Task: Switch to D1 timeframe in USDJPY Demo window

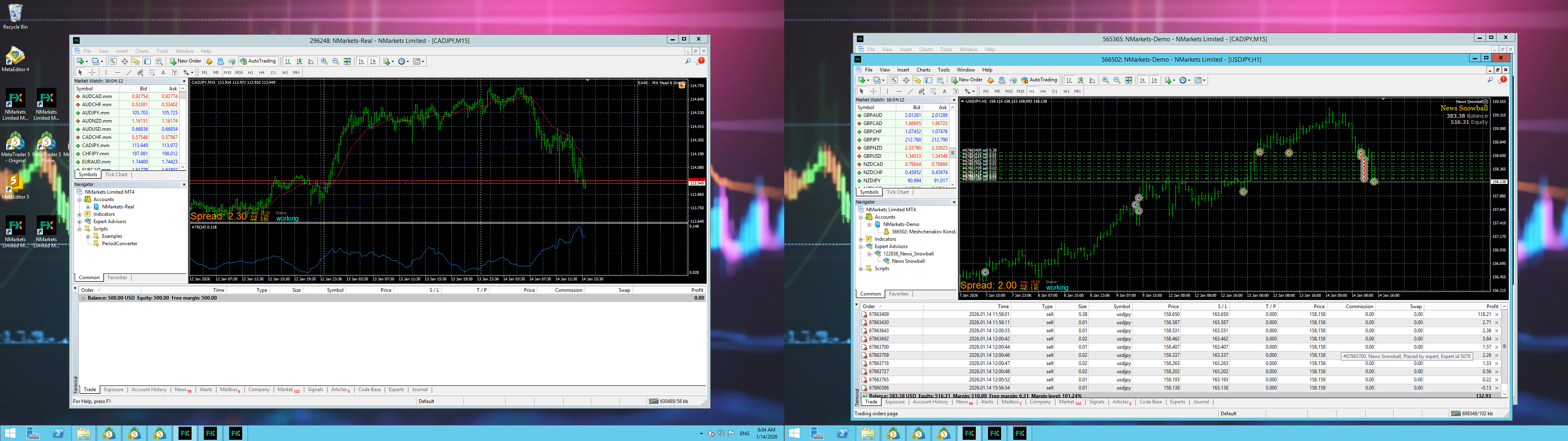Action: point(1055,92)
